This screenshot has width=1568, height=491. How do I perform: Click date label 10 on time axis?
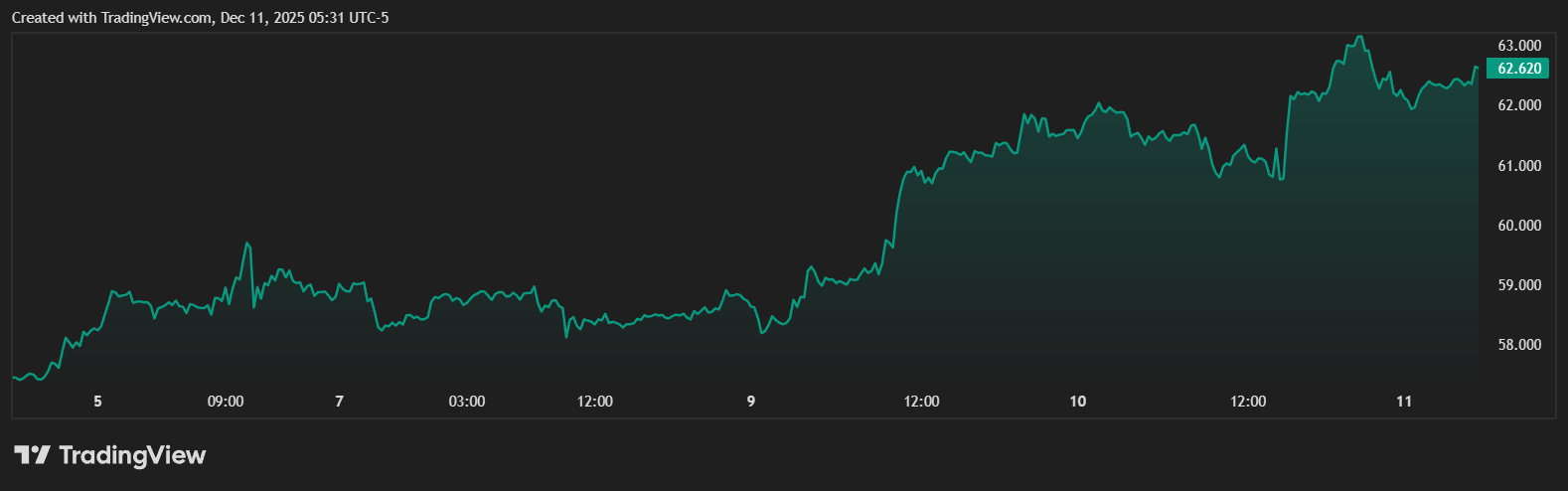[x=1078, y=402]
